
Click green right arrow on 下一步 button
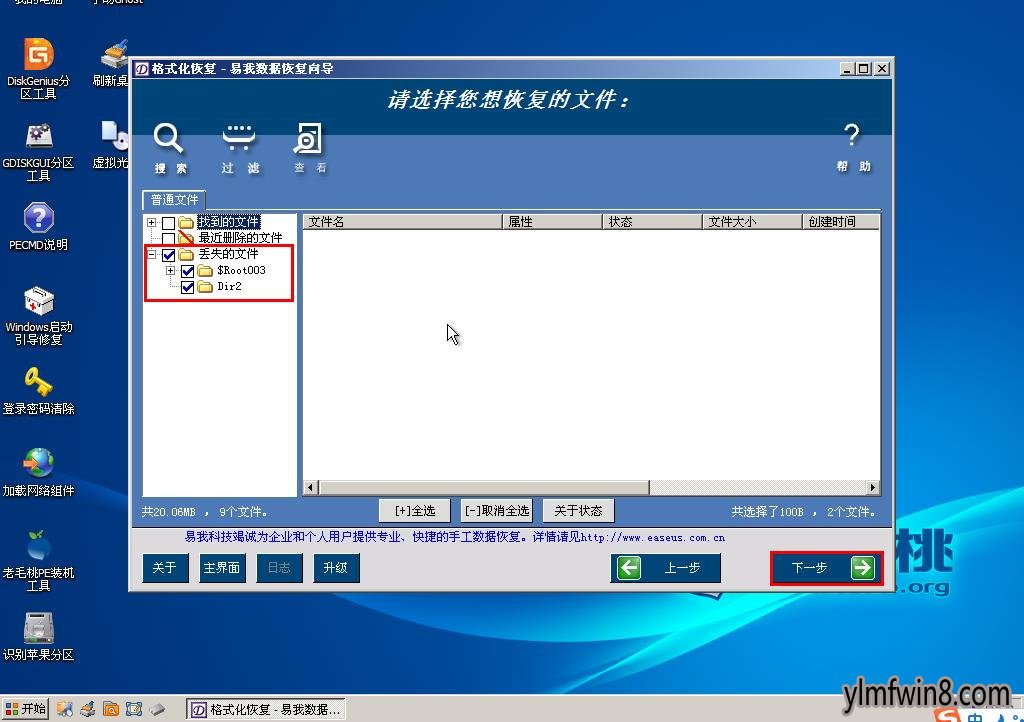click(863, 568)
